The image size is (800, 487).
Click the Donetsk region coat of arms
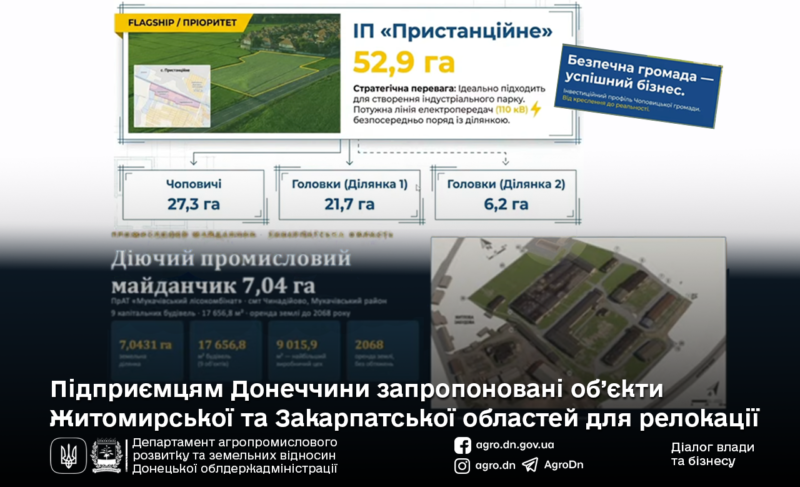click(106, 455)
